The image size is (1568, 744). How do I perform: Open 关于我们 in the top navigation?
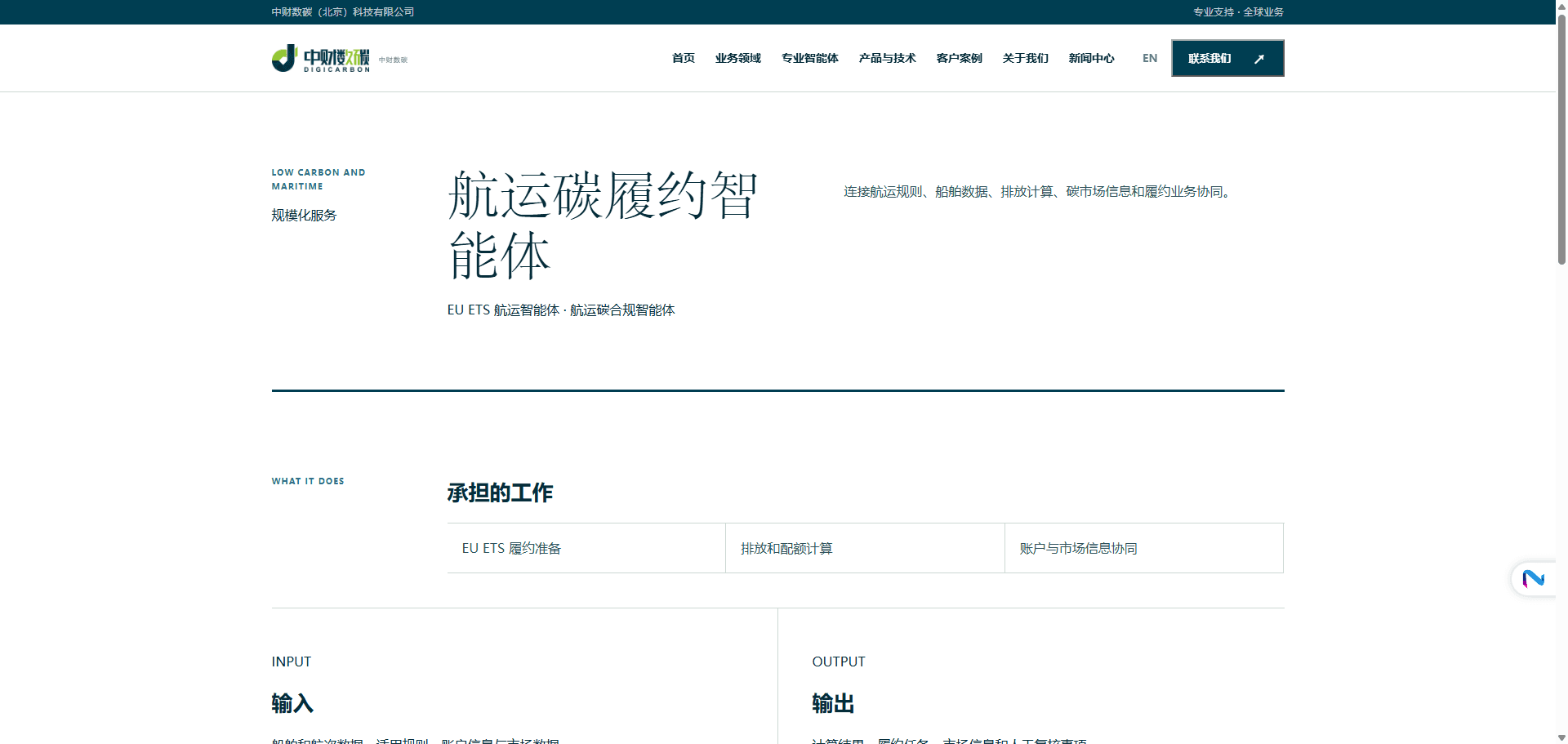point(1025,58)
